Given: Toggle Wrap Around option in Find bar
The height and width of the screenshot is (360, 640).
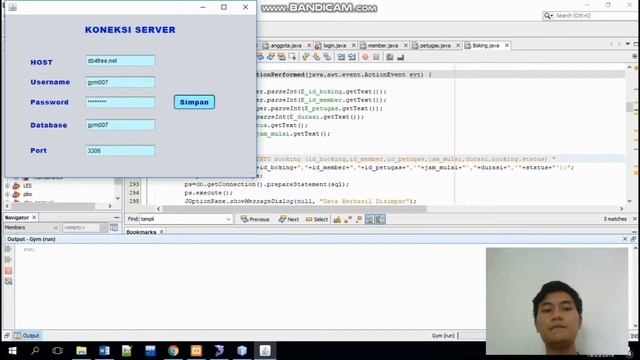Looking at the screenshot, I should 380,219.
